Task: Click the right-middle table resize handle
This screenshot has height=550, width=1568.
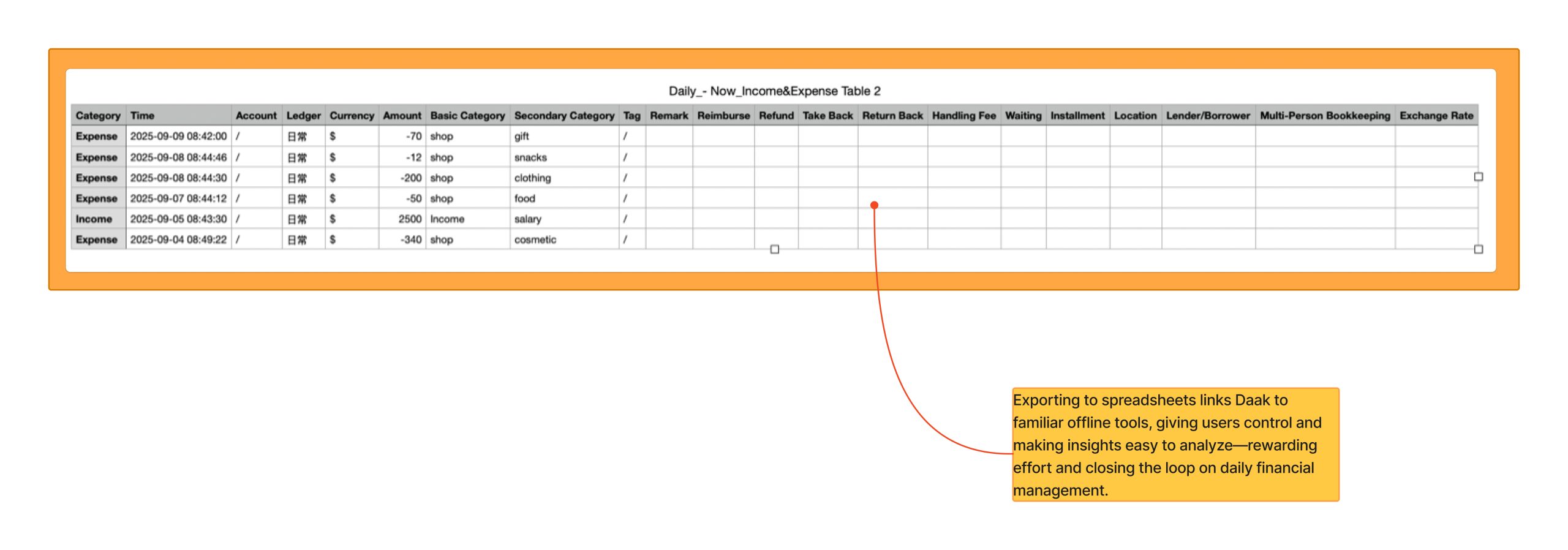Action: pyautogui.click(x=1478, y=177)
